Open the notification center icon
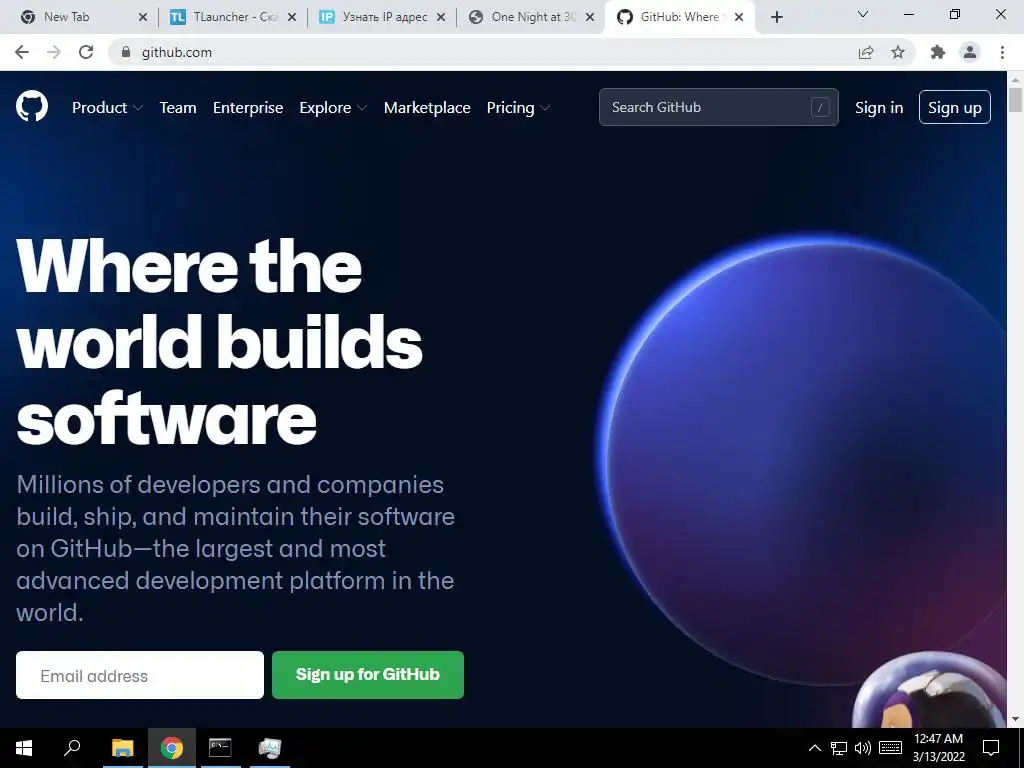This screenshot has height=768, width=1024. [x=991, y=748]
